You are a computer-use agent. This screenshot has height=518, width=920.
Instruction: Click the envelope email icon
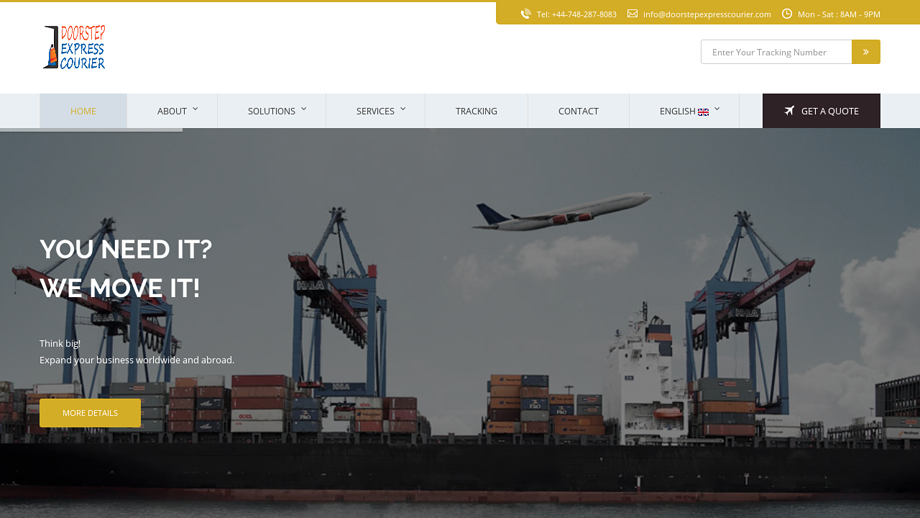tap(632, 13)
